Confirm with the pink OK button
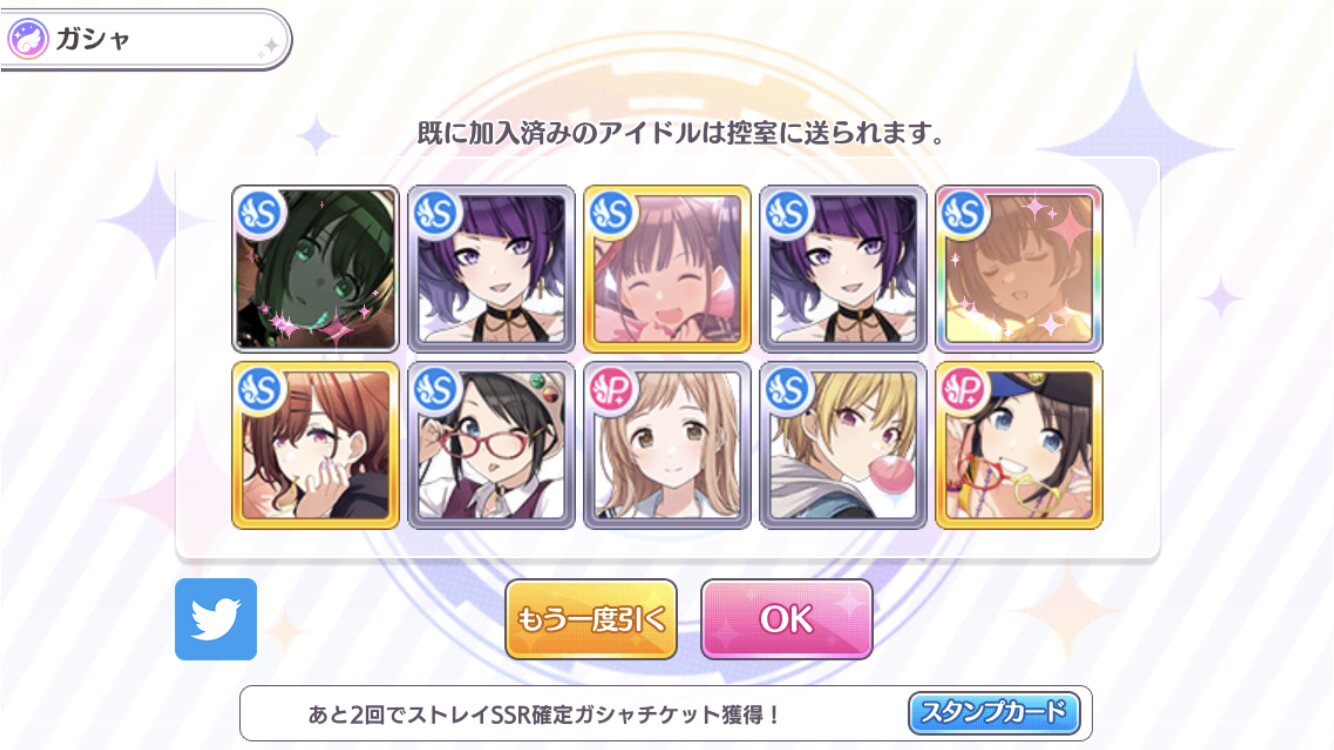This screenshot has height=750, width=1334. (787, 619)
